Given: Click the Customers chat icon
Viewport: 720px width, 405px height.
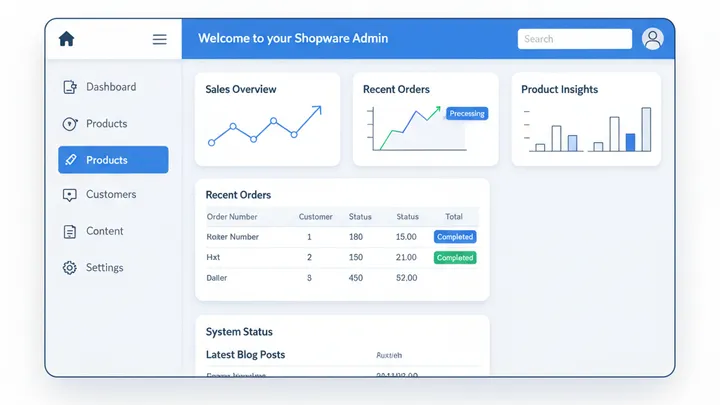Looking at the screenshot, I should 70,195.
